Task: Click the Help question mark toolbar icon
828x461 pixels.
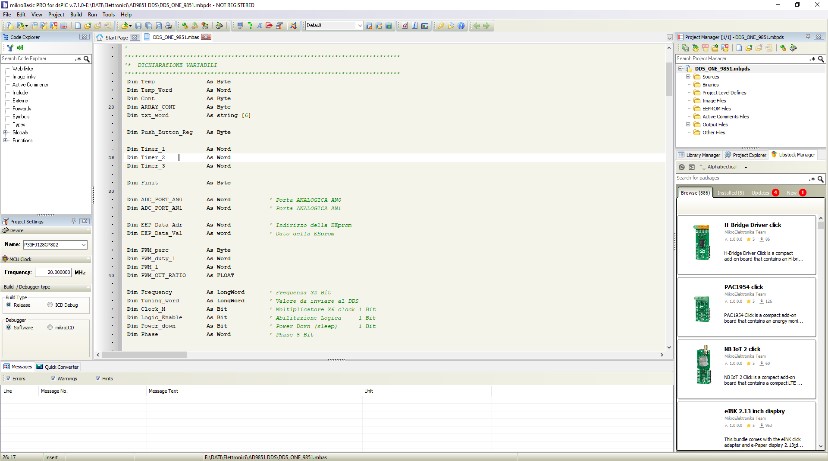Action: coord(461,25)
